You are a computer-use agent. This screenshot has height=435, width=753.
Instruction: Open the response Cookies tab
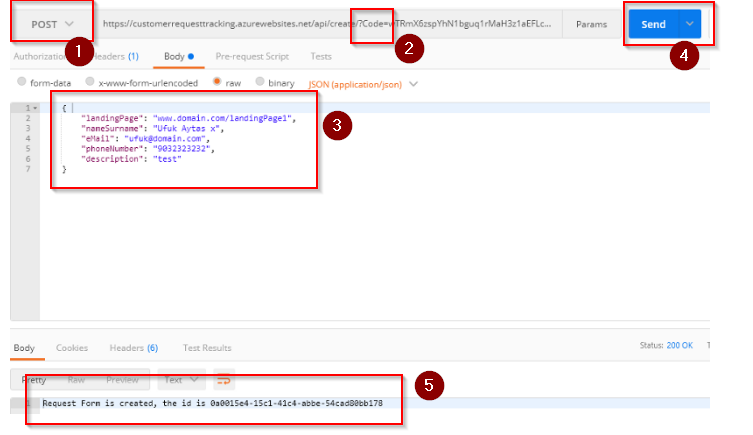tap(72, 348)
